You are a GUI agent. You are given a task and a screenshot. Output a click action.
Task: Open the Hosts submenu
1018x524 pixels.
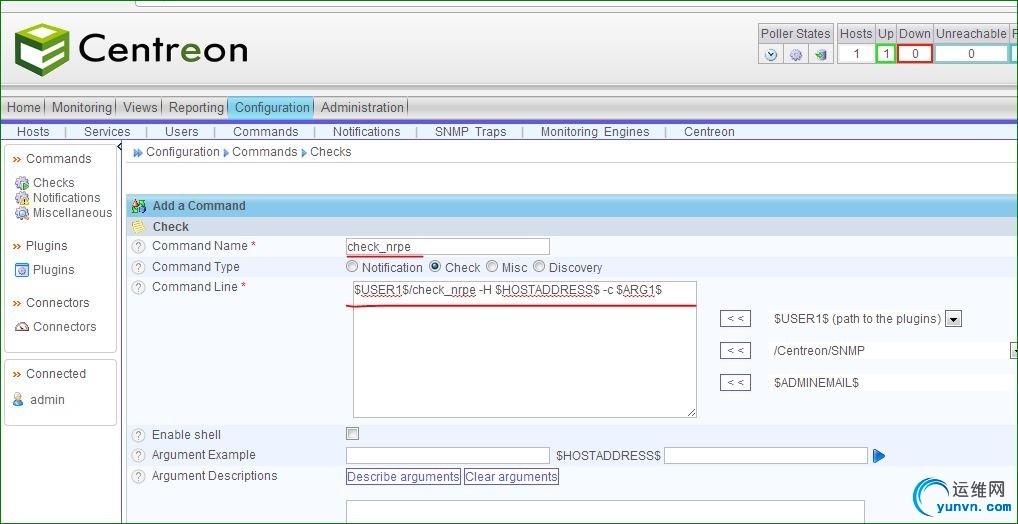(33, 132)
